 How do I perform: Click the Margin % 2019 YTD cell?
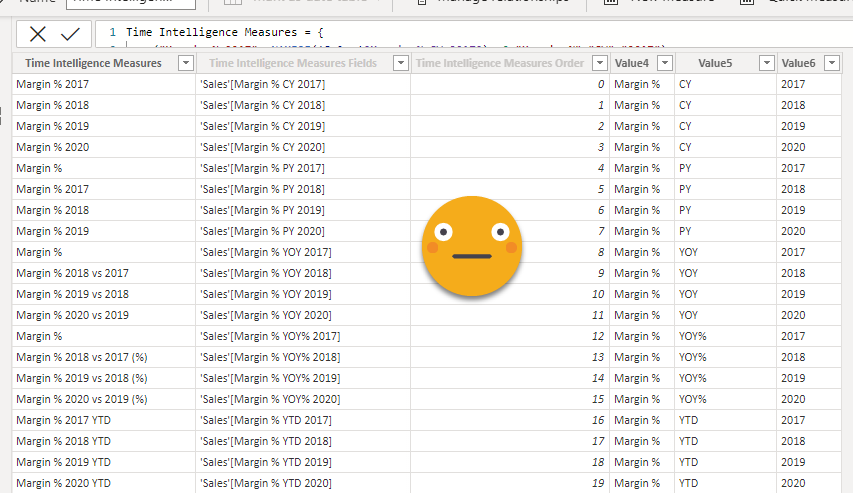64,462
